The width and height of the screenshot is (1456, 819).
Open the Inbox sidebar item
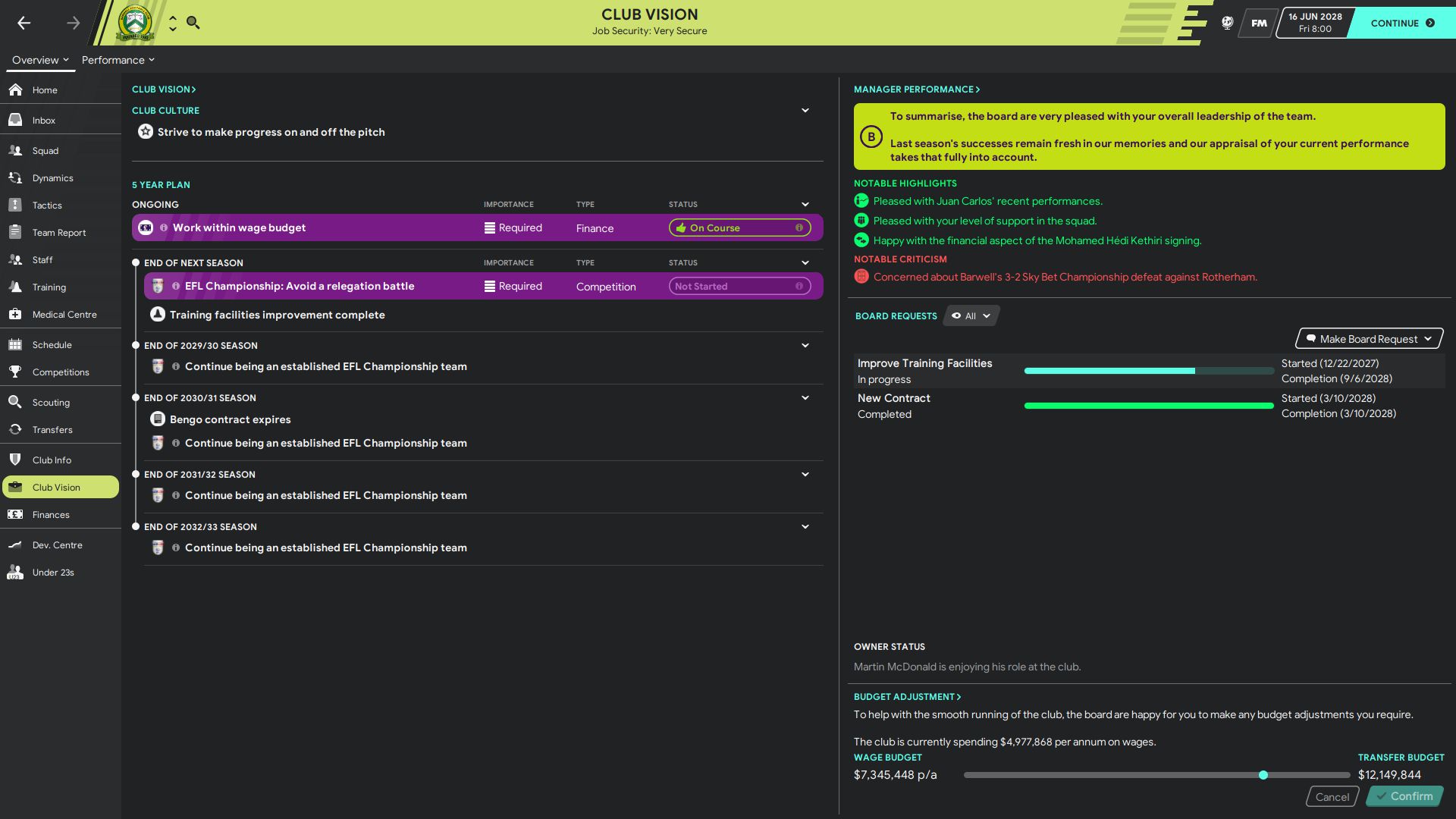61,120
